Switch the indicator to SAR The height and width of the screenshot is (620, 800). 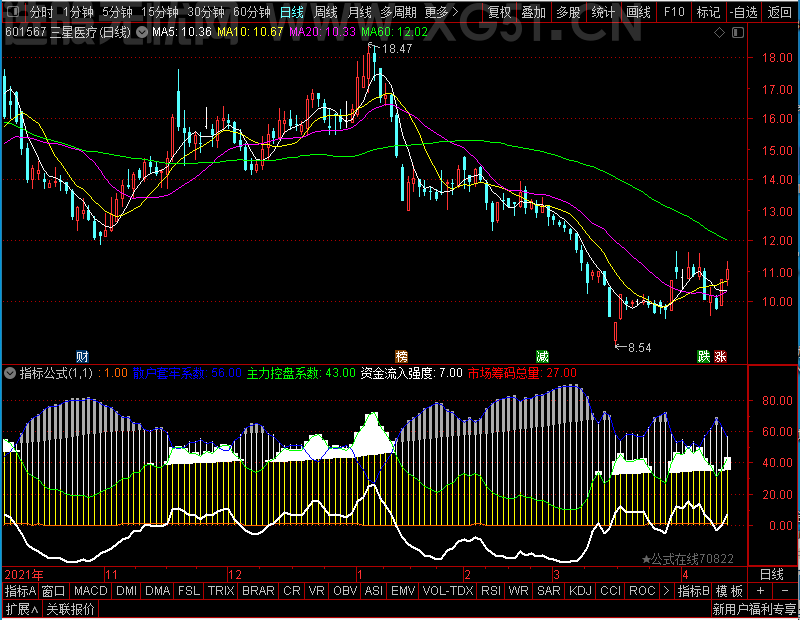coord(549,590)
